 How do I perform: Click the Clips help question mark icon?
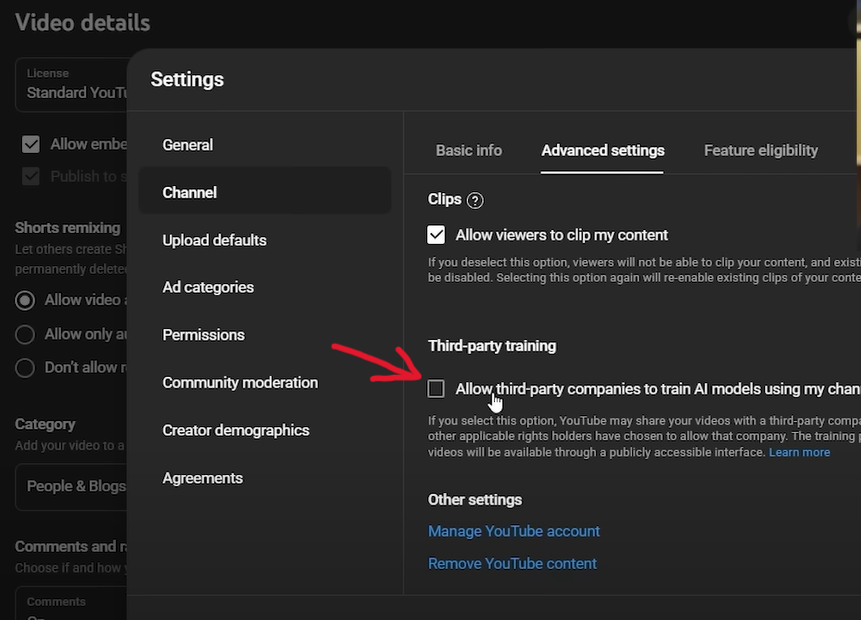coord(475,200)
